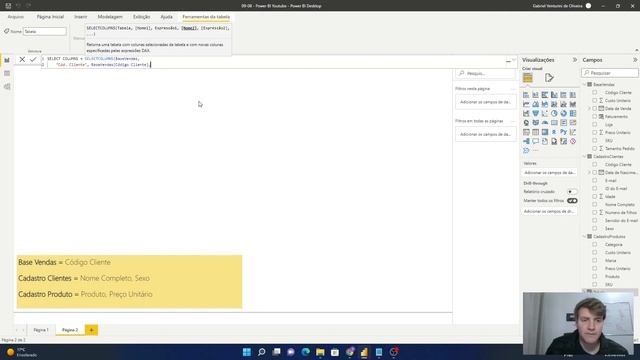The width and height of the screenshot is (640, 360).
Task: Insert a funnel chart visual
Action: (536, 113)
